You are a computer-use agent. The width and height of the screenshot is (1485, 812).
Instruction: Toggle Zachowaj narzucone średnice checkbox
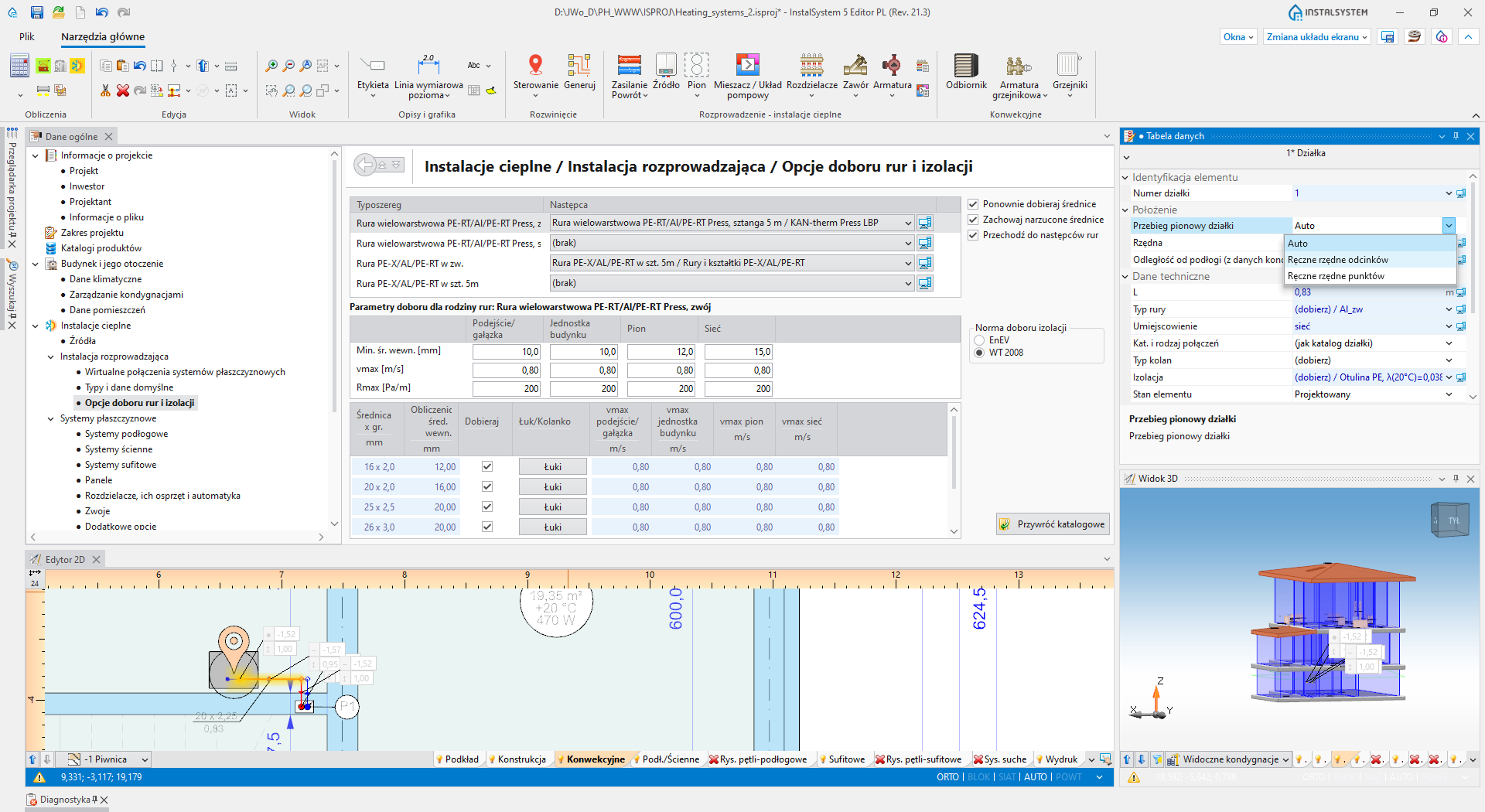pos(974,220)
